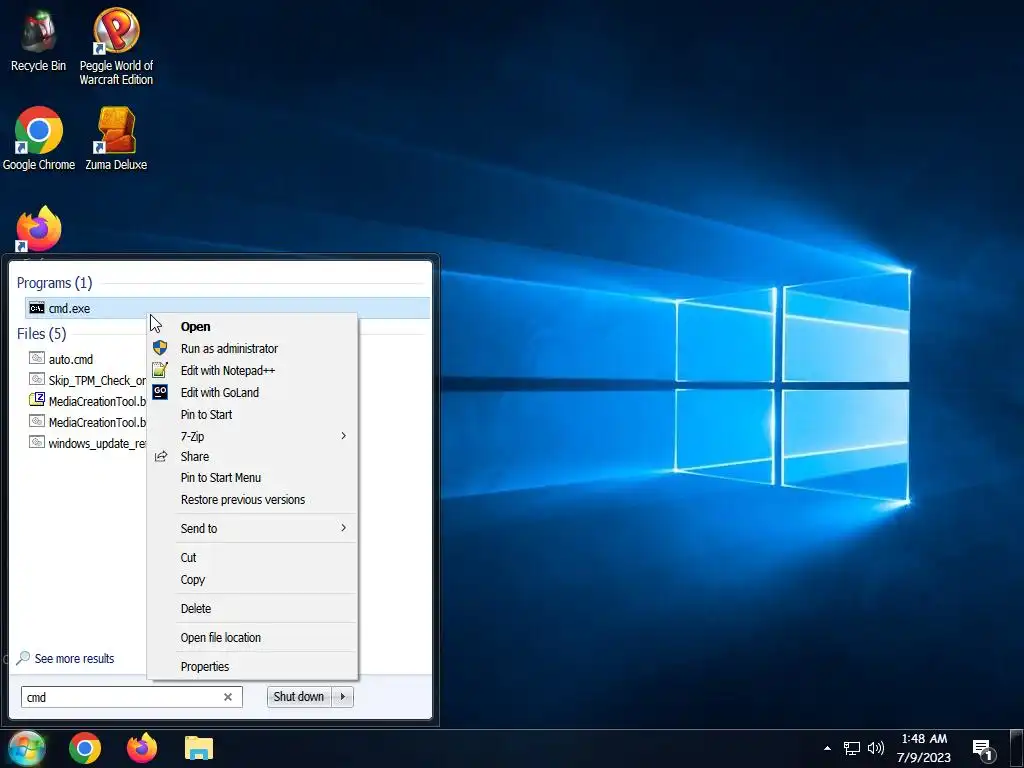The width and height of the screenshot is (1024, 768).
Task: Launch Peggle World of Warcraft Edition shortcut
Action: click(116, 47)
